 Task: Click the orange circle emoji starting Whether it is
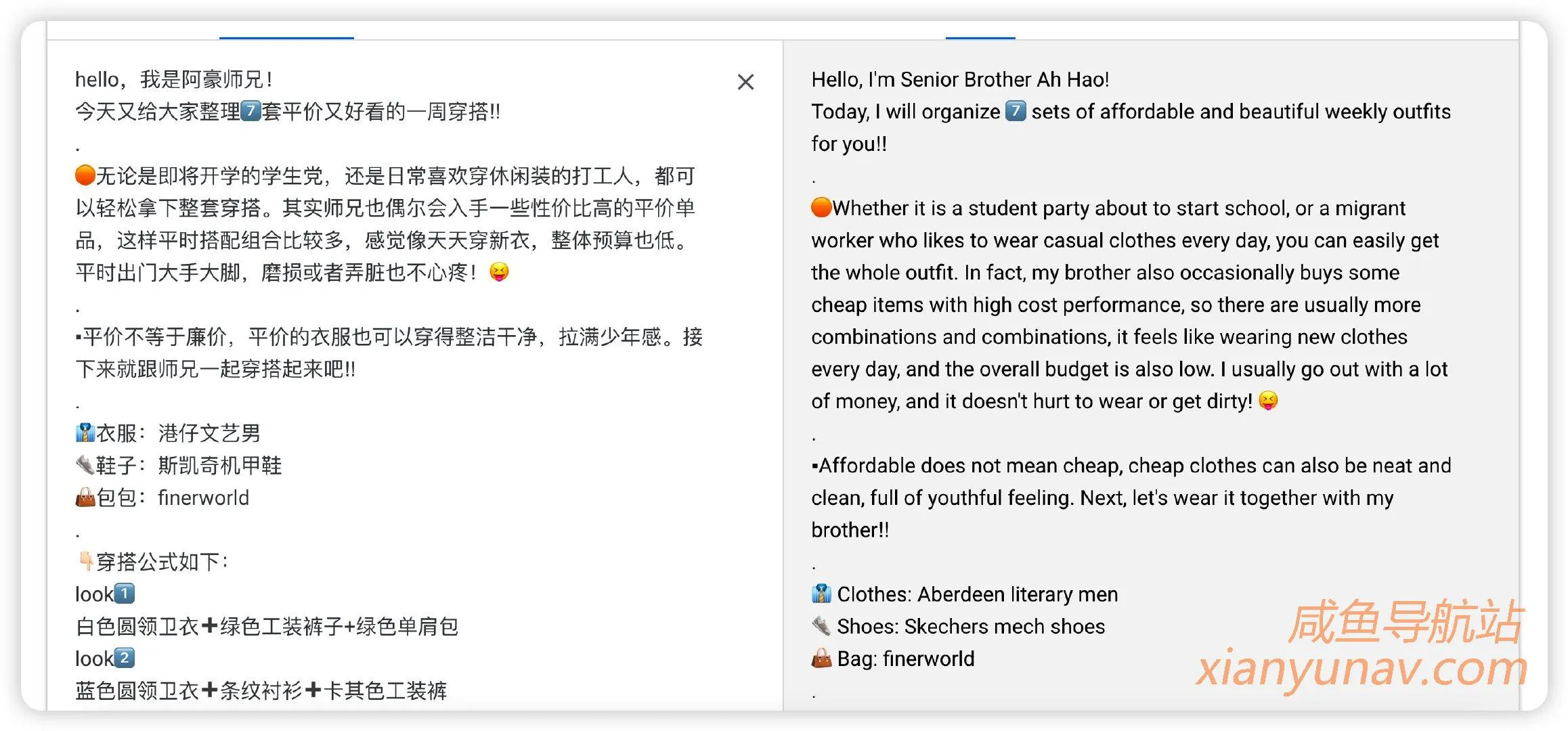(x=823, y=208)
